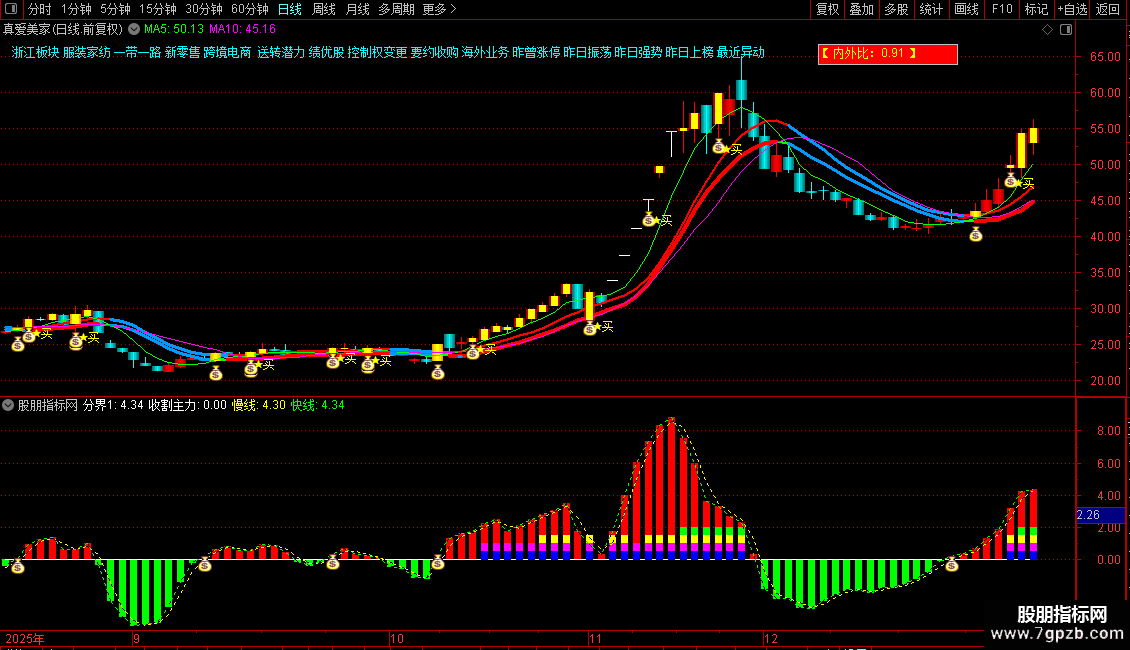Image resolution: width=1130 pixels, height=650 pixels.
Task: Switch to the 周线 weekly tab
Action: tap(324, 9)
